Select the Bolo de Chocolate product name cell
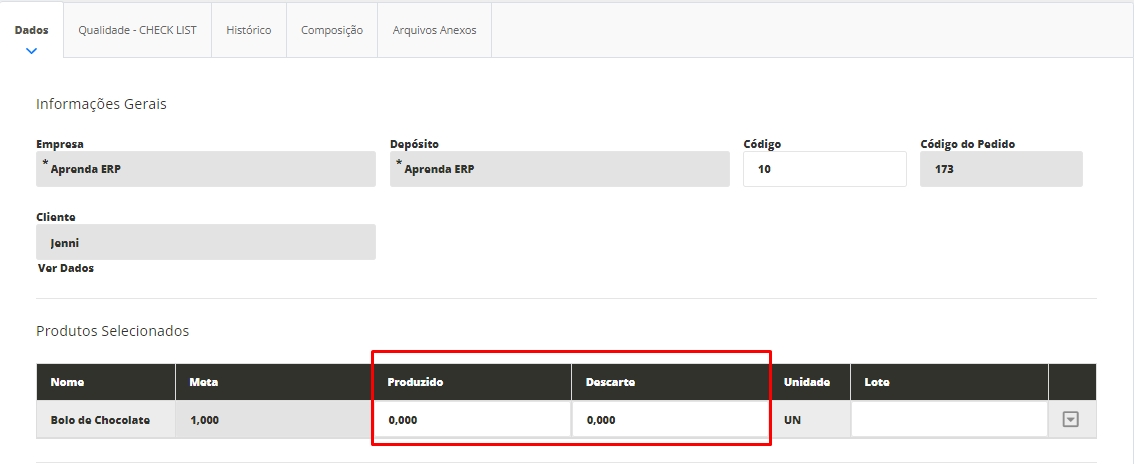Screen dimensions: 1134x464 (x=100, y=420)
